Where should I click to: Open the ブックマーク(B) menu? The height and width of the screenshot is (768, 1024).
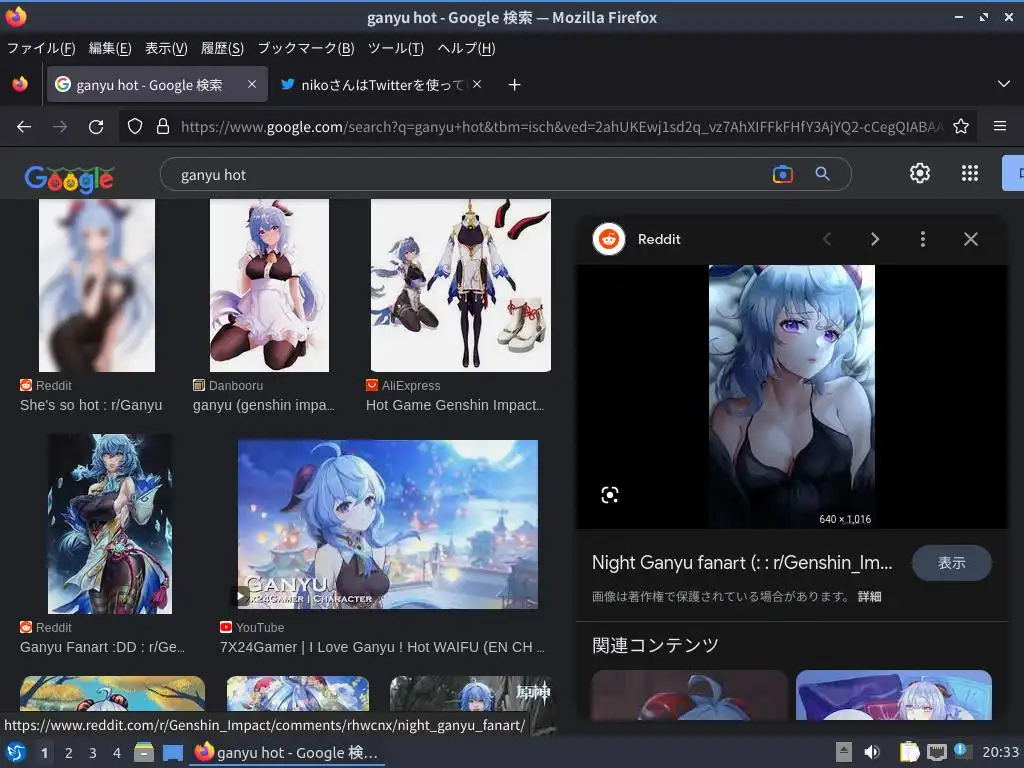306,48
